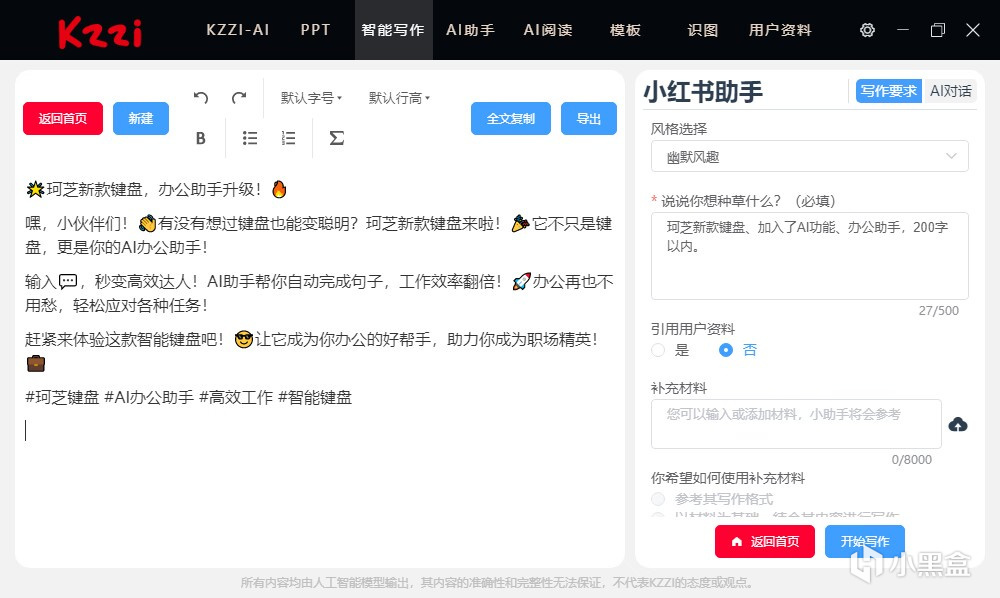Switch to AI对话 tab
Image resolution: width=1000 pixels, height=598 pixels.
pyautogui.click(x=950, y=91)
